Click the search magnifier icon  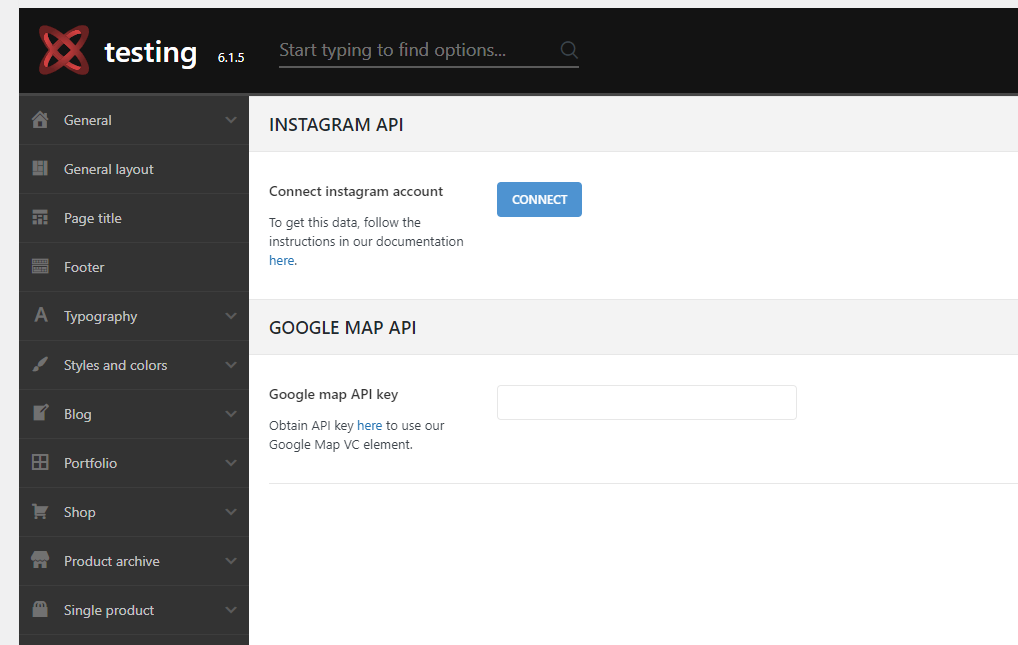[569, 50]
